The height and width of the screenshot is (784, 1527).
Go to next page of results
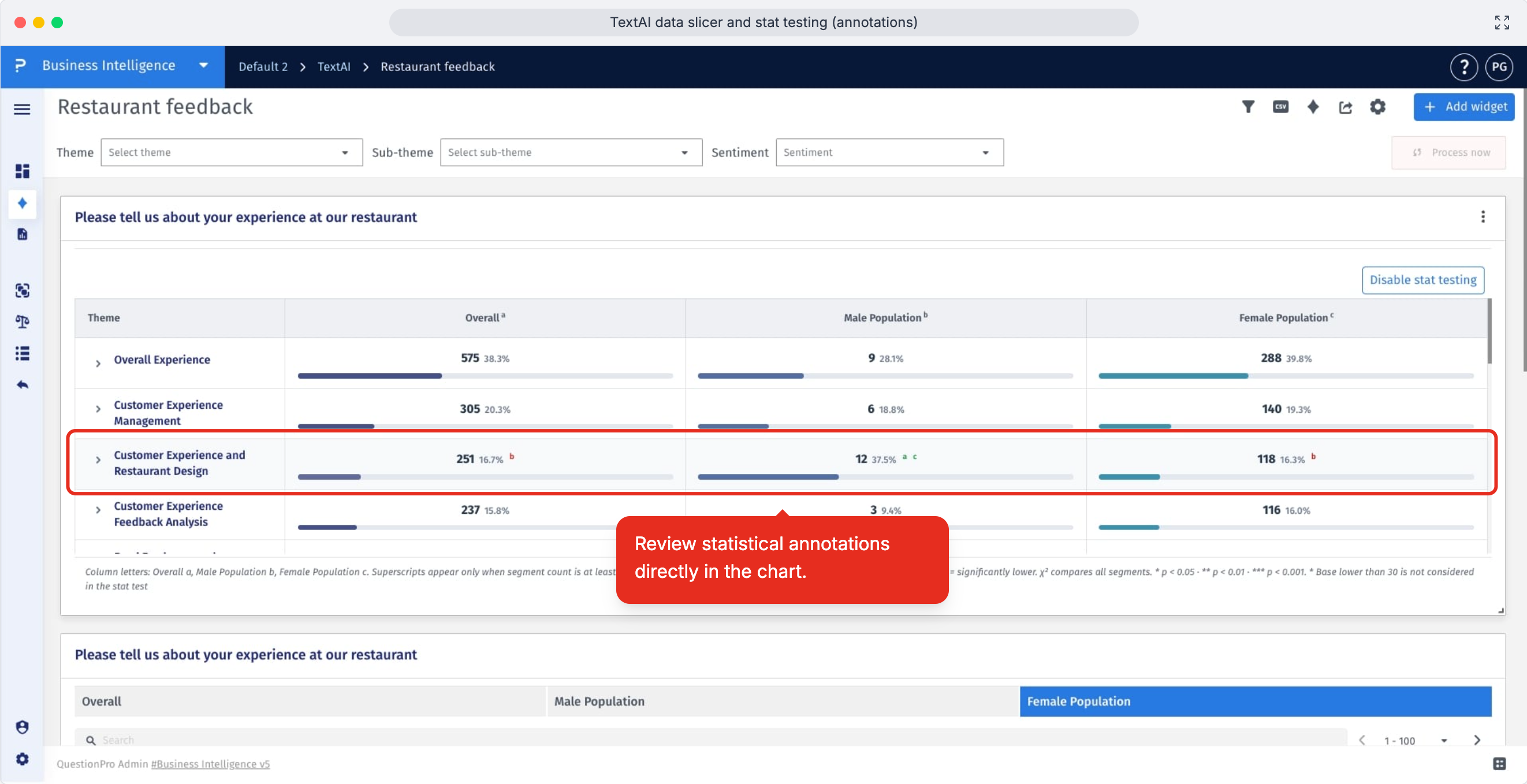point(1477,740)
